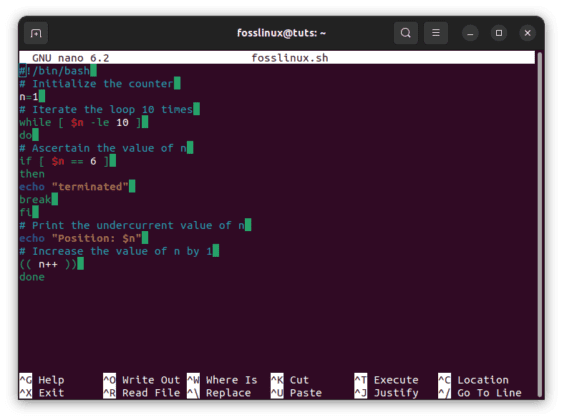Click the ^R Read File shortcut
Viewport: 562px width, 420px height.
(142, 393)
